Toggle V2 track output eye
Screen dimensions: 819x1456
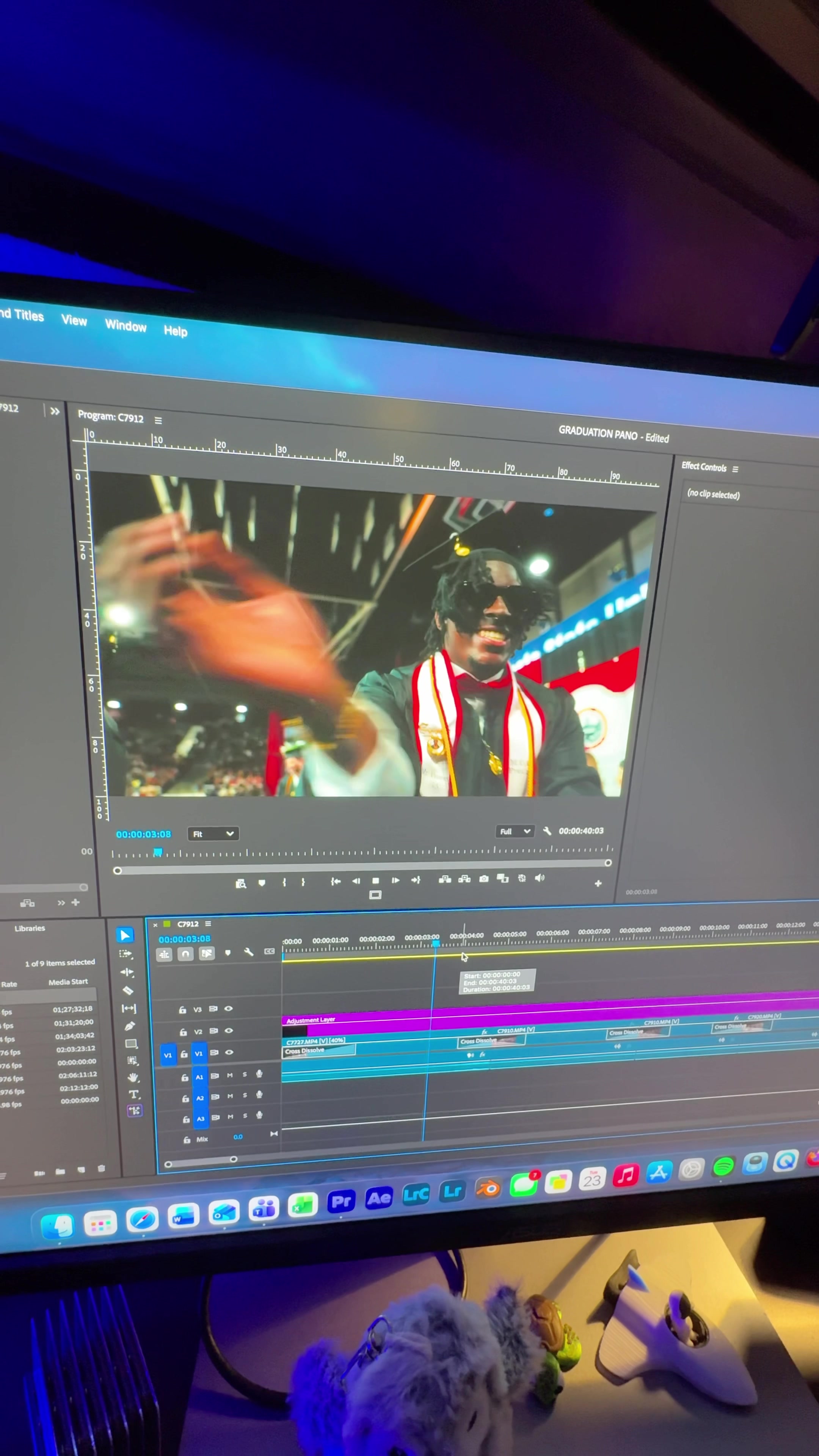[x=229, y=1031]
